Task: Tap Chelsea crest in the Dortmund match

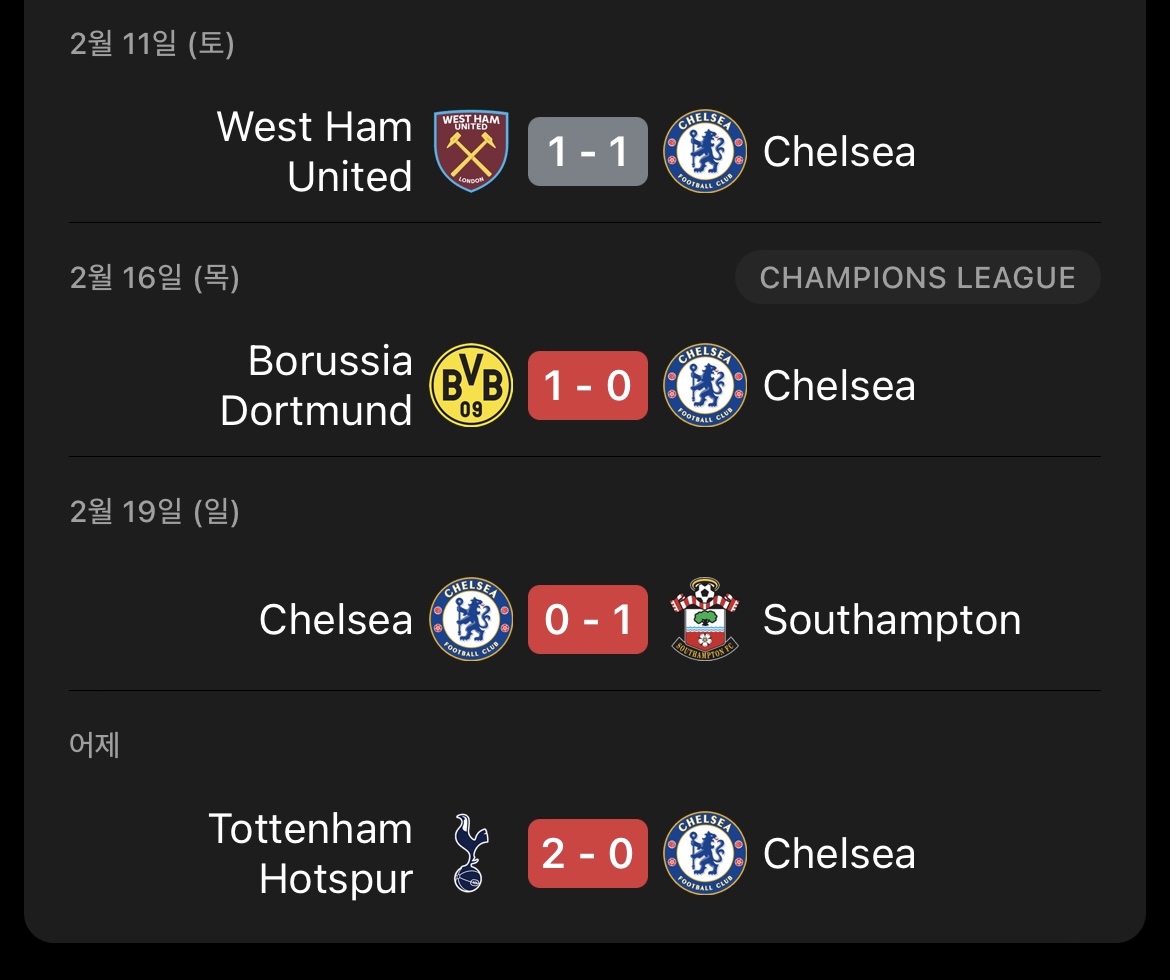Action: pyautogui.click(x=705, y=386)
